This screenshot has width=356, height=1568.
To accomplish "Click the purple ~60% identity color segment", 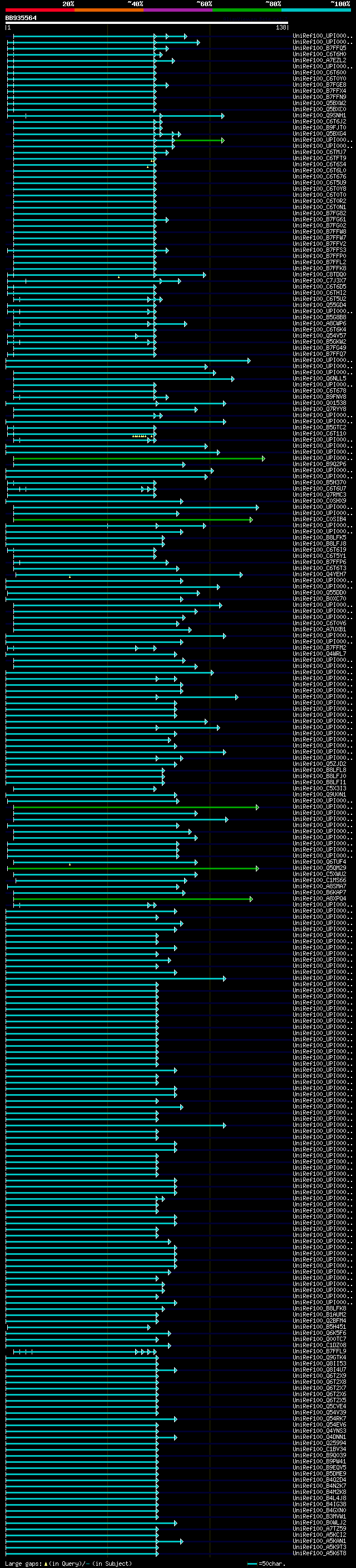I will tap(177, 11).
